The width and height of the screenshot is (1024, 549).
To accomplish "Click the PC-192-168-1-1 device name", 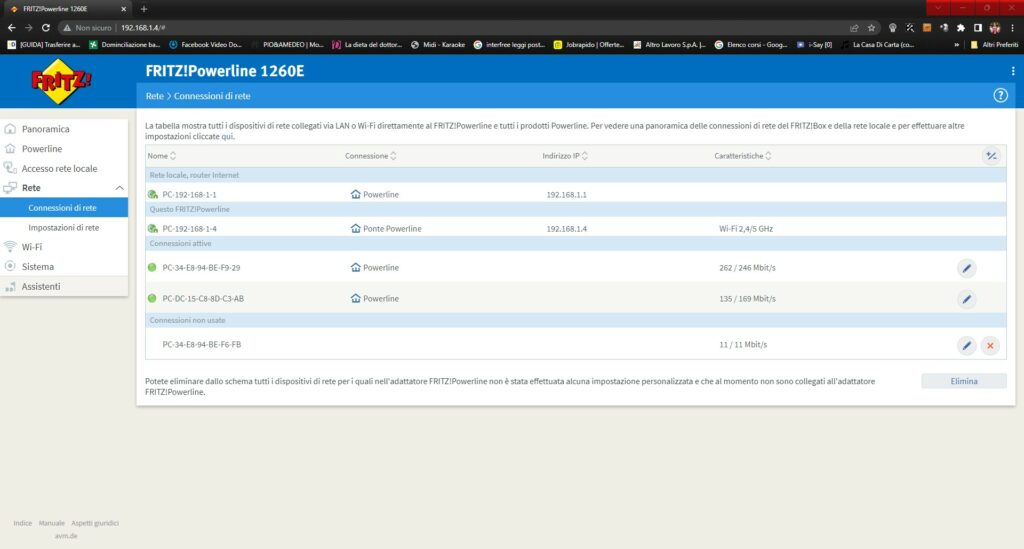I will point(189,195).
